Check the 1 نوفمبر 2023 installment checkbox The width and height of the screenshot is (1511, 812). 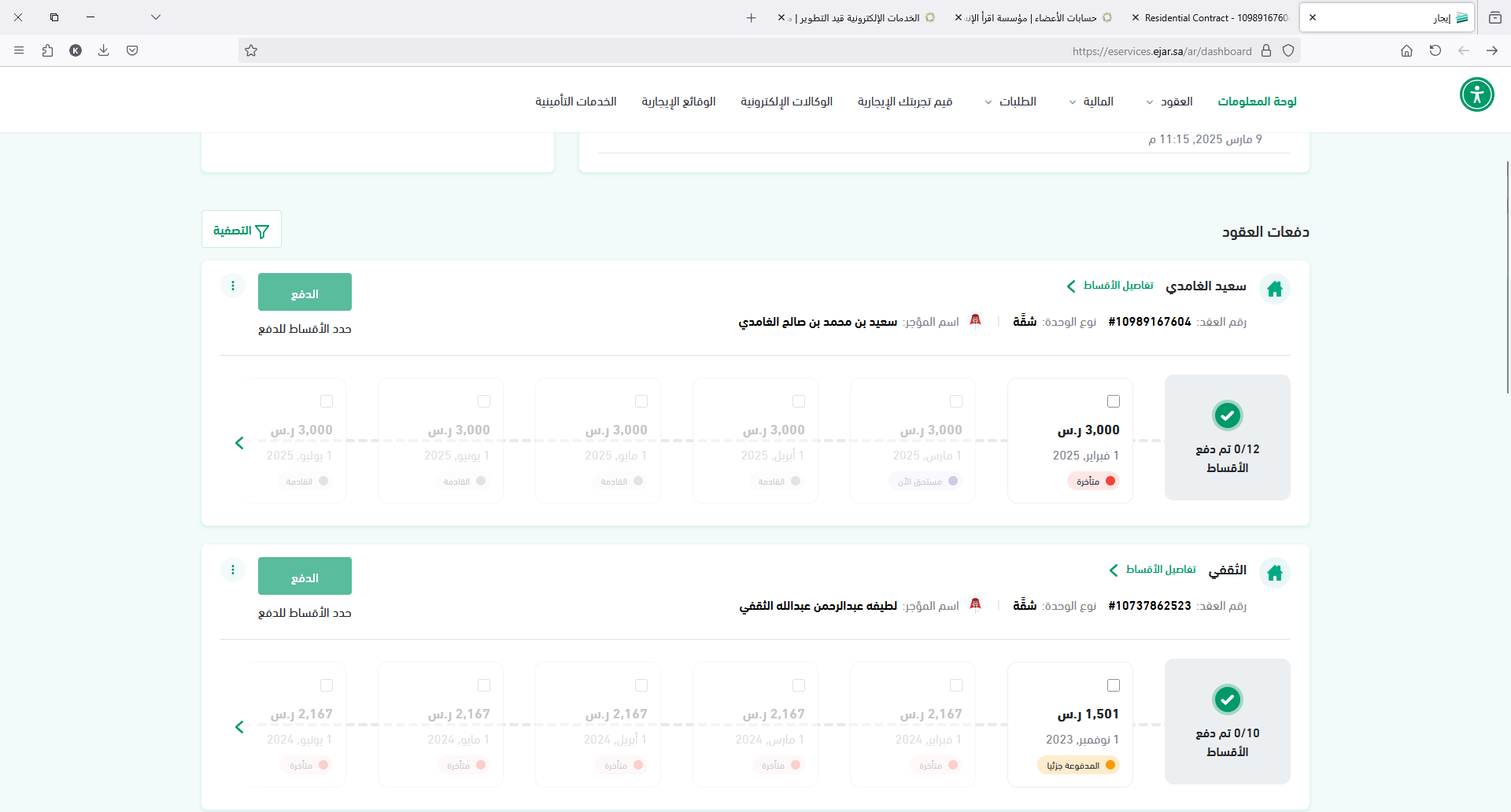(1113, 685)
